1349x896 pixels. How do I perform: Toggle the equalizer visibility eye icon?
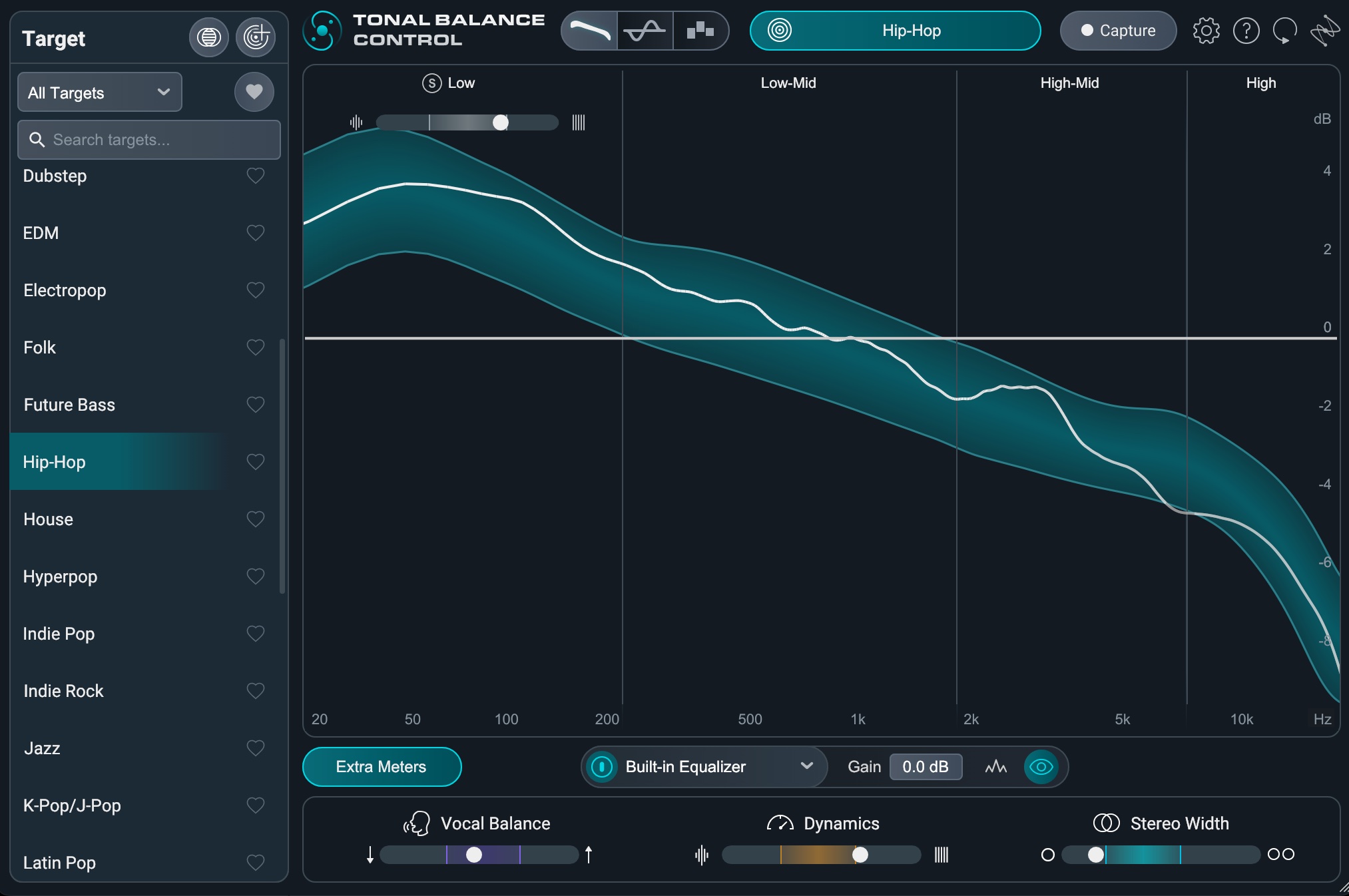click(x=1041, y=767)
